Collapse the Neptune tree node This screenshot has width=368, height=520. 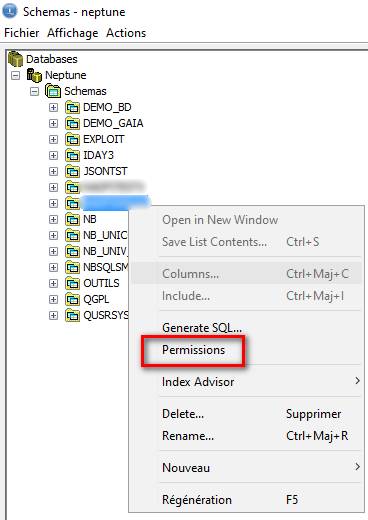click(x=15, y=75)
